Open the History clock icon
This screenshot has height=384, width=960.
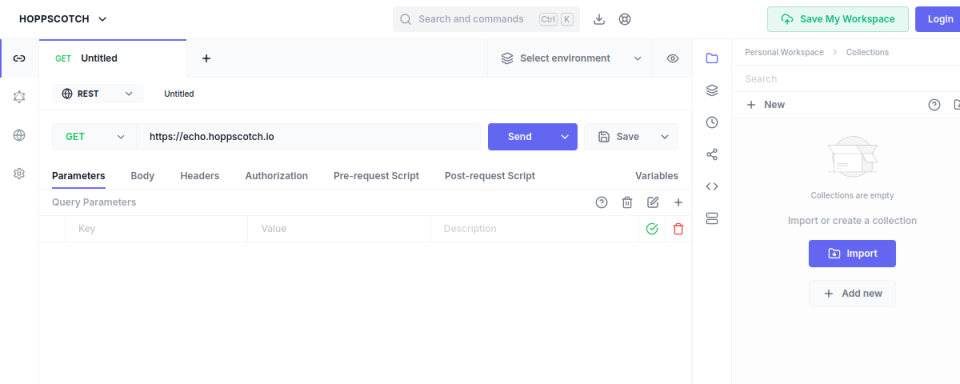click(711, 122)
